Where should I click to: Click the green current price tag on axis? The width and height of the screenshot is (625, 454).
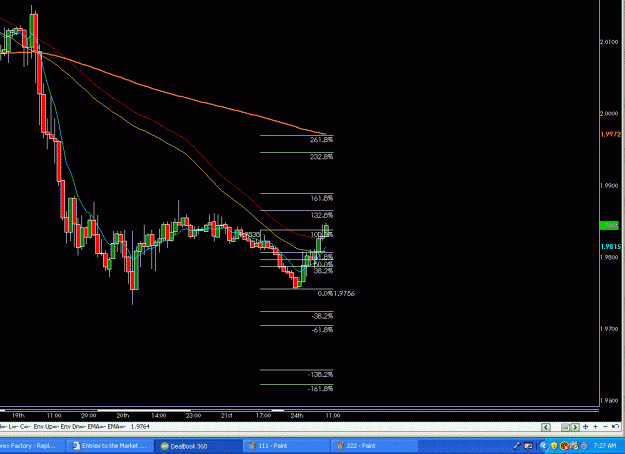609,226
